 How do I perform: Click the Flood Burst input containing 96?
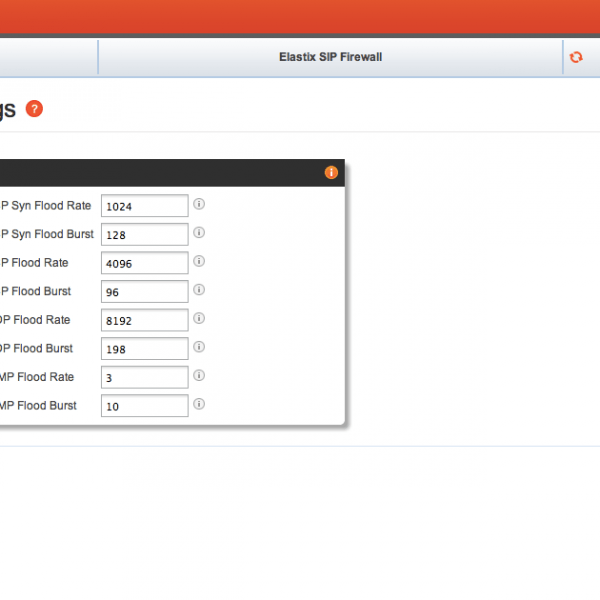[145, 292]
